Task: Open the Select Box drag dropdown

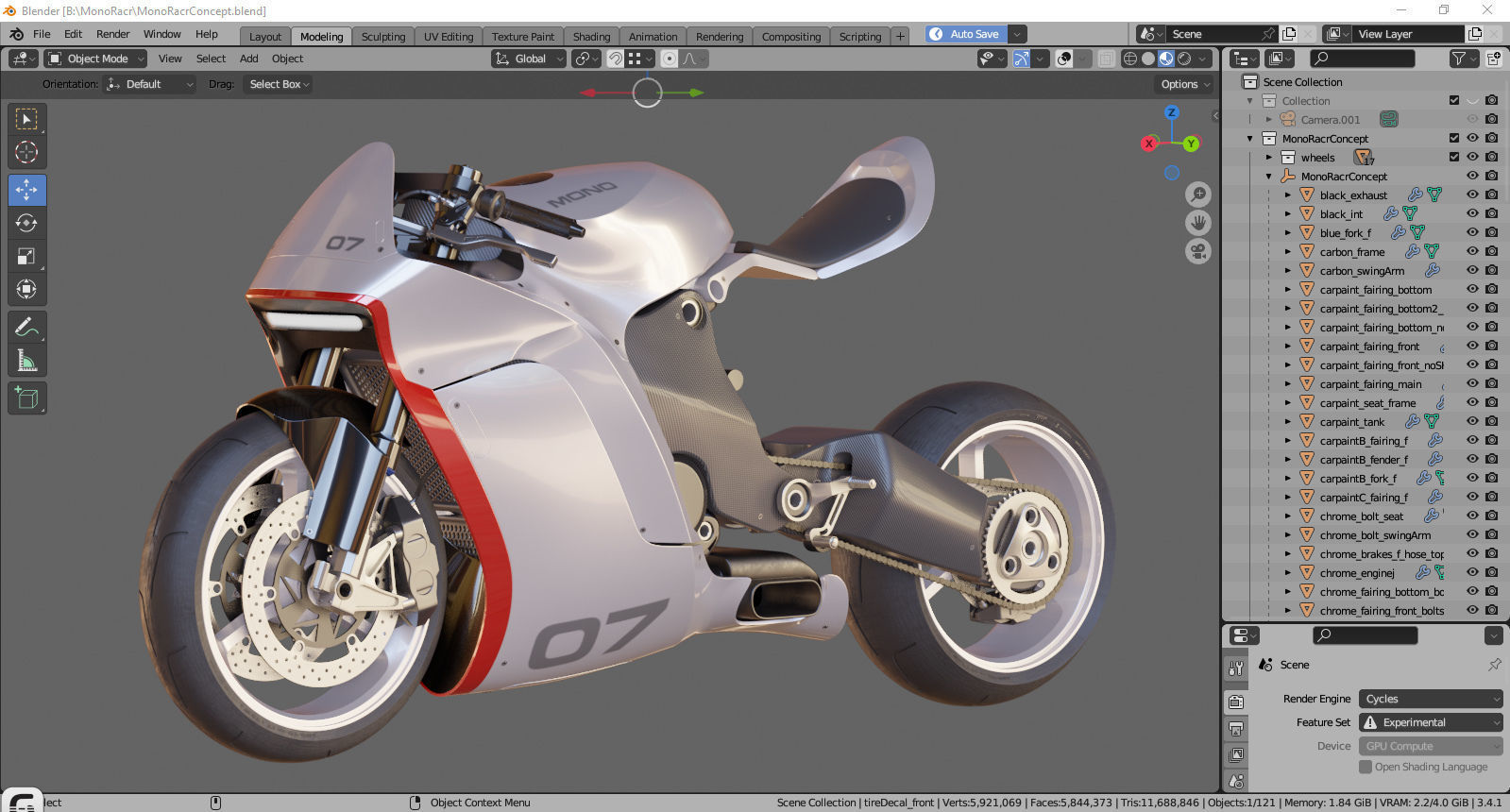Action: point(279,84)
